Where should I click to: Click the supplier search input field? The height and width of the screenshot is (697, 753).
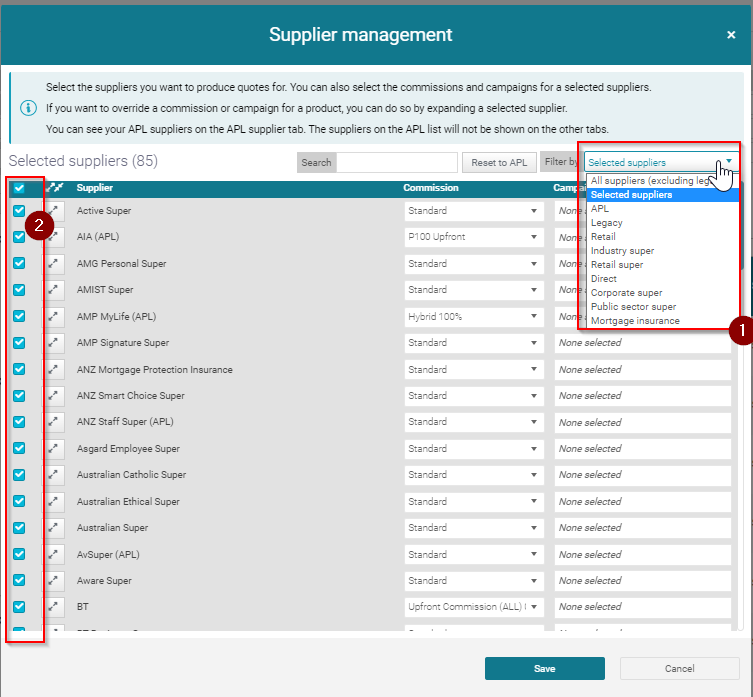[397, 162]
